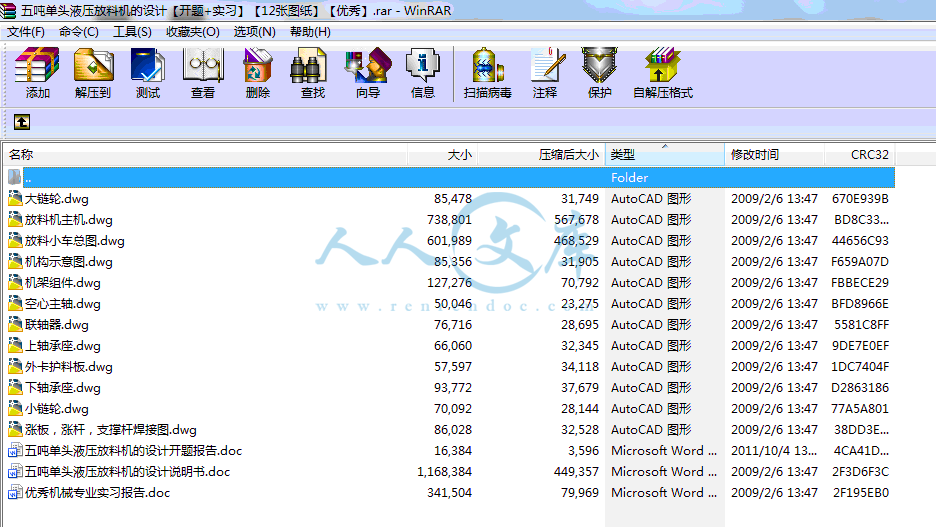Select file 外卡护料板.dwg
Viewport: 936px width, 527px height.
[69, 366]
